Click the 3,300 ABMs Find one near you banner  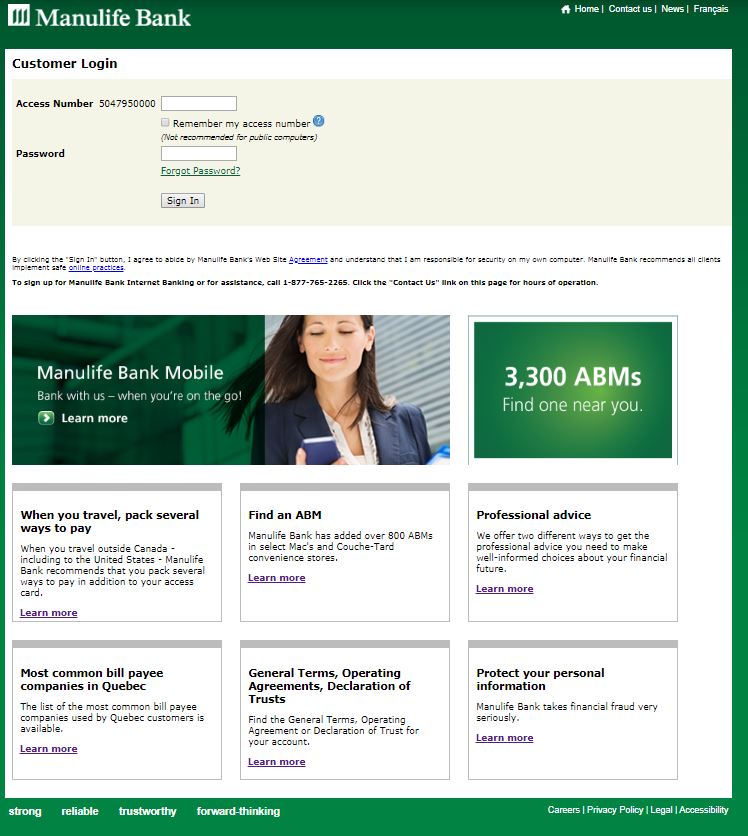click(573, 390)
